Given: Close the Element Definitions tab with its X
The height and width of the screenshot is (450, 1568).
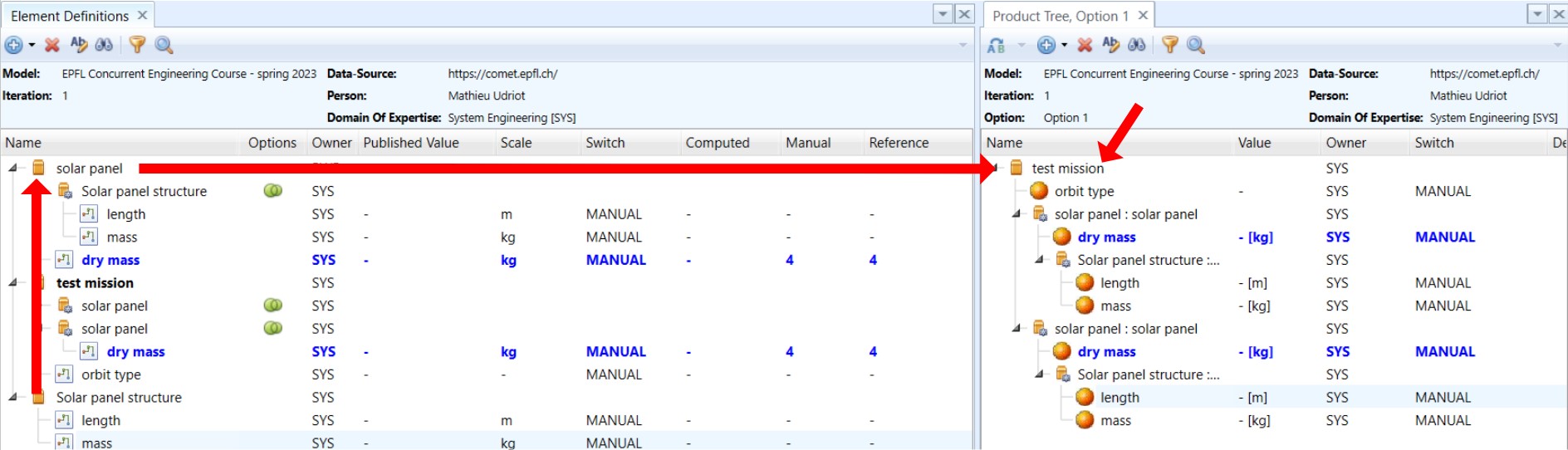Looking at the screenshot, I should pyautogui.click(x=142, y=15).
